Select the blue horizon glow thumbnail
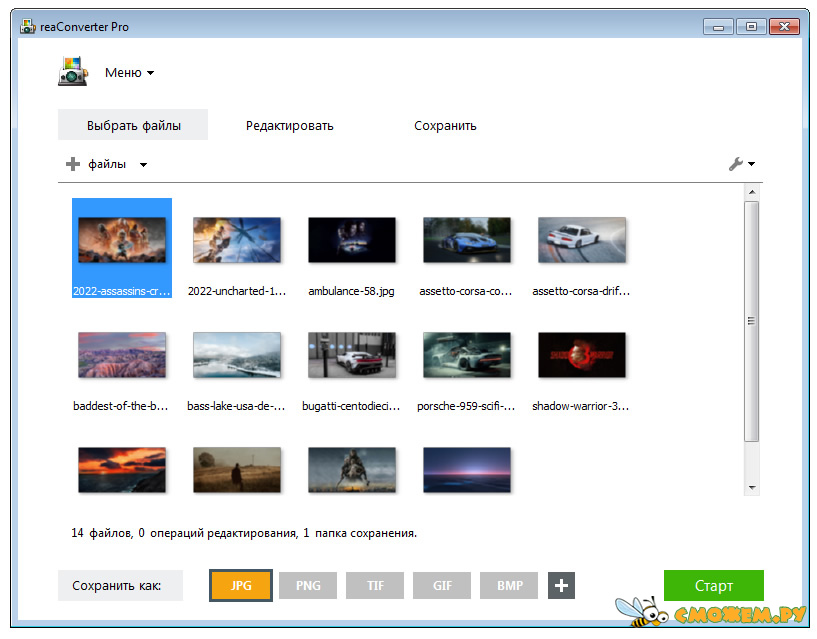 [x=467, y=470]
